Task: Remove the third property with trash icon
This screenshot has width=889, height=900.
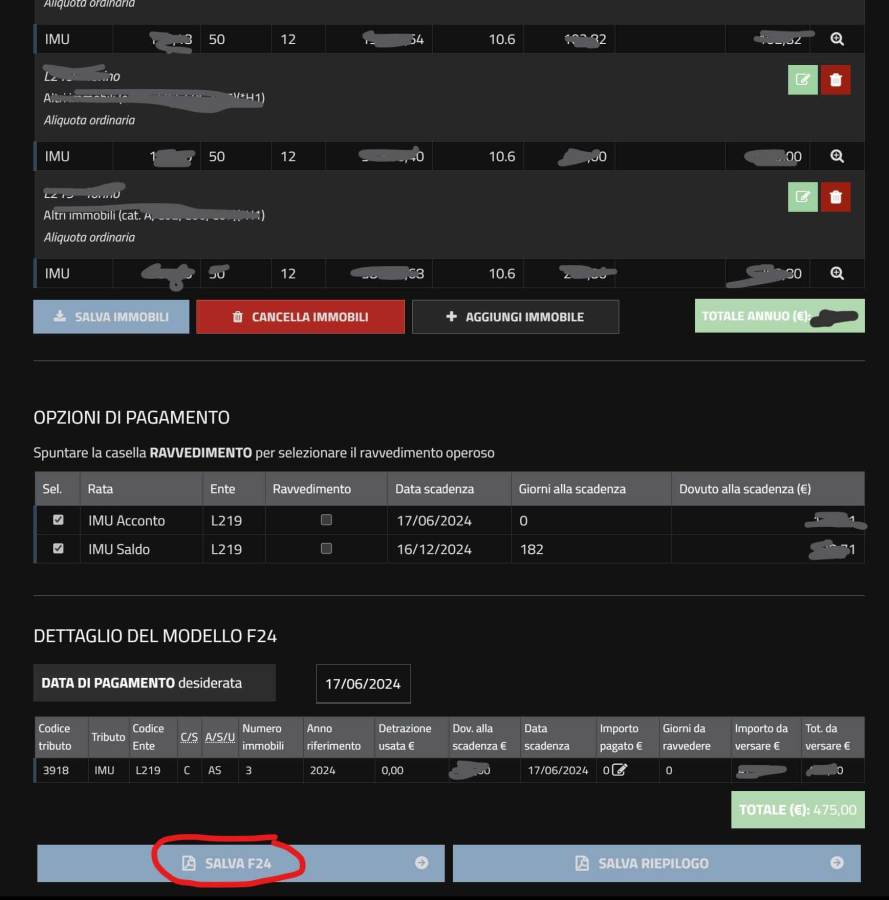Action: coord(835,197)
